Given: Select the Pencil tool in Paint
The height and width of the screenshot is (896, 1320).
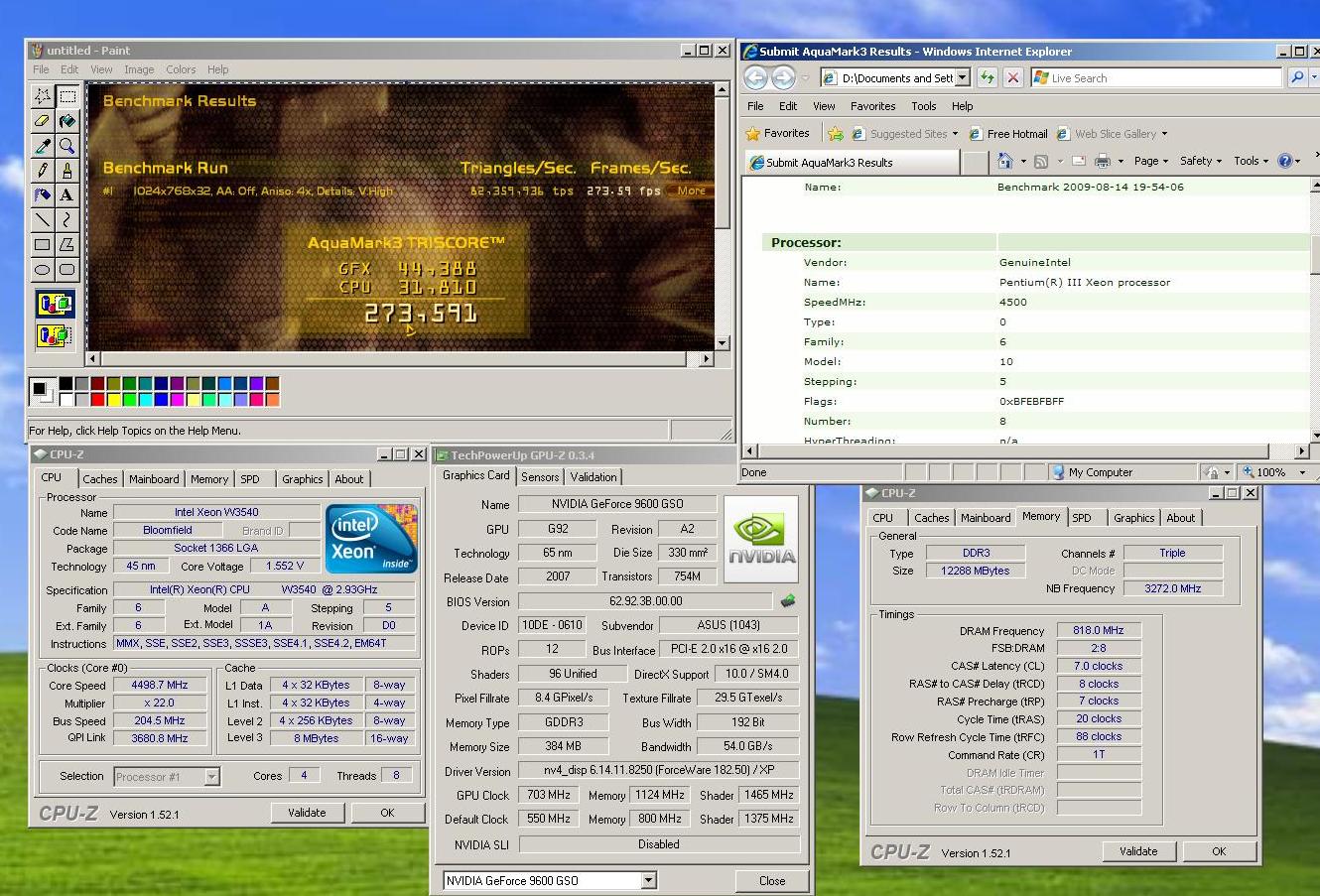Looking at the screenshot, I should [42, 171].
